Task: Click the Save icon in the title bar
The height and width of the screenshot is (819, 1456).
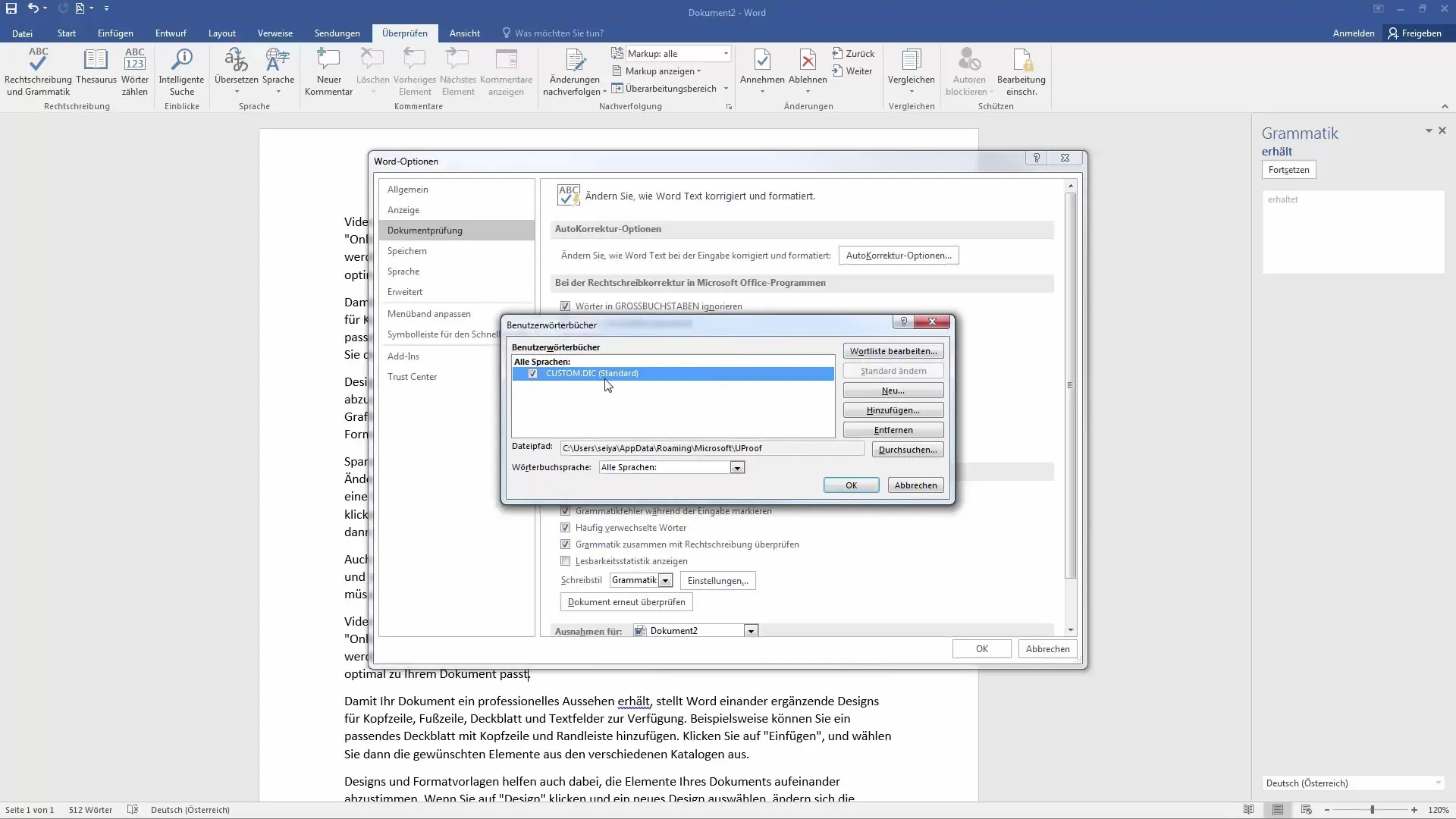Action: [x=11, y=8]
